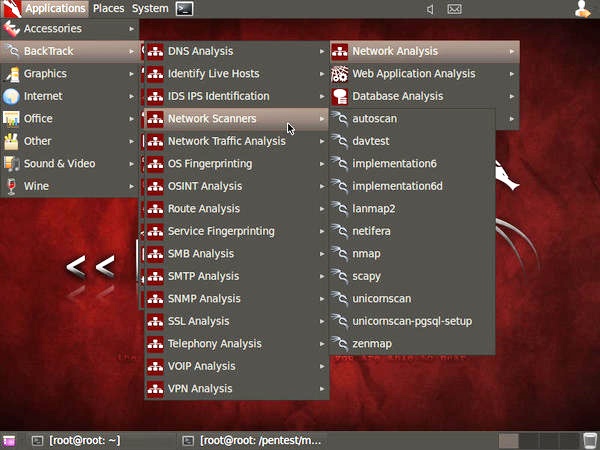Click the Office category icon
The image size is (600, 450).
[x=11, y=119]
